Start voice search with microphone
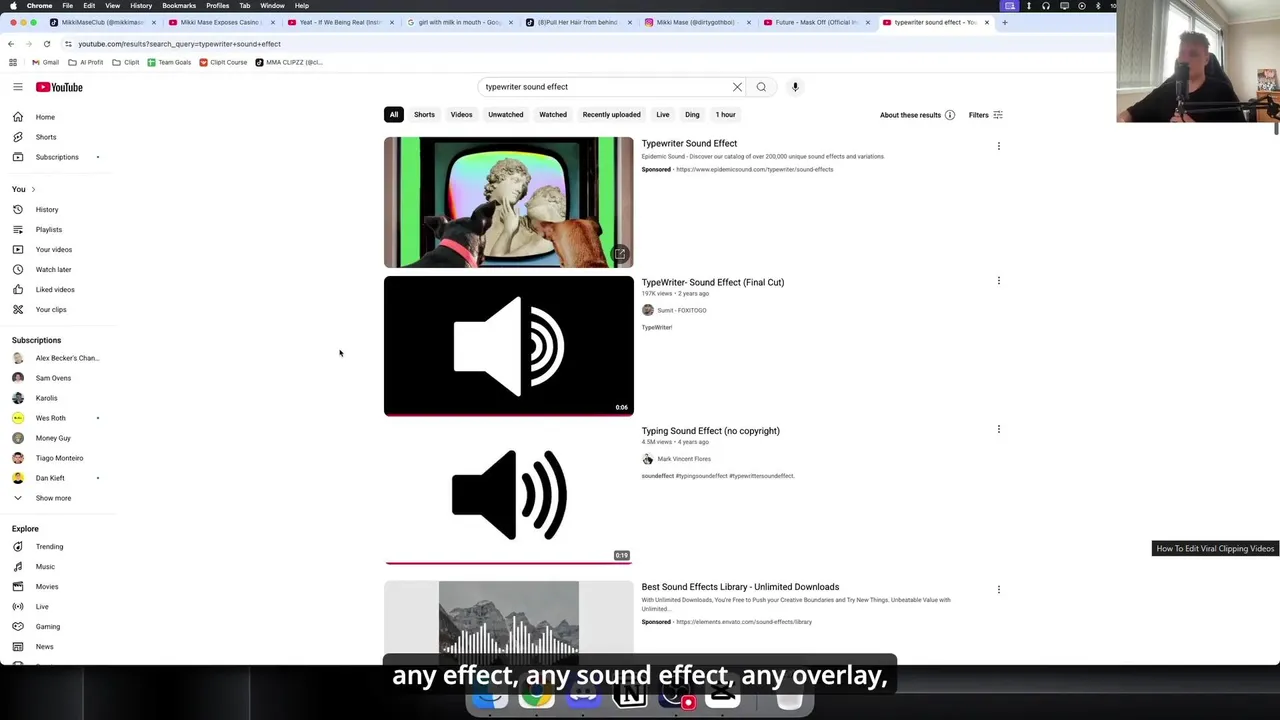This screenshot has height=720, width=1280. click(795, 87)
